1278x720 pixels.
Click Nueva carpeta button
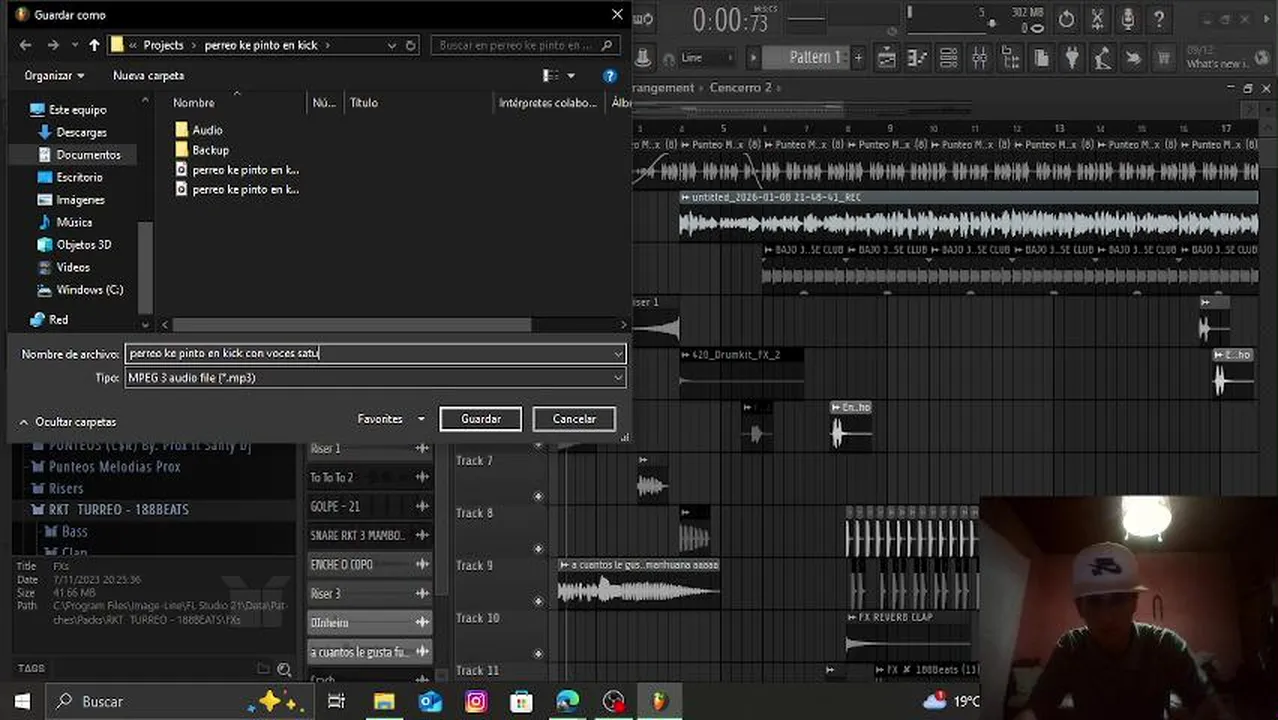(x=148, y=75)
